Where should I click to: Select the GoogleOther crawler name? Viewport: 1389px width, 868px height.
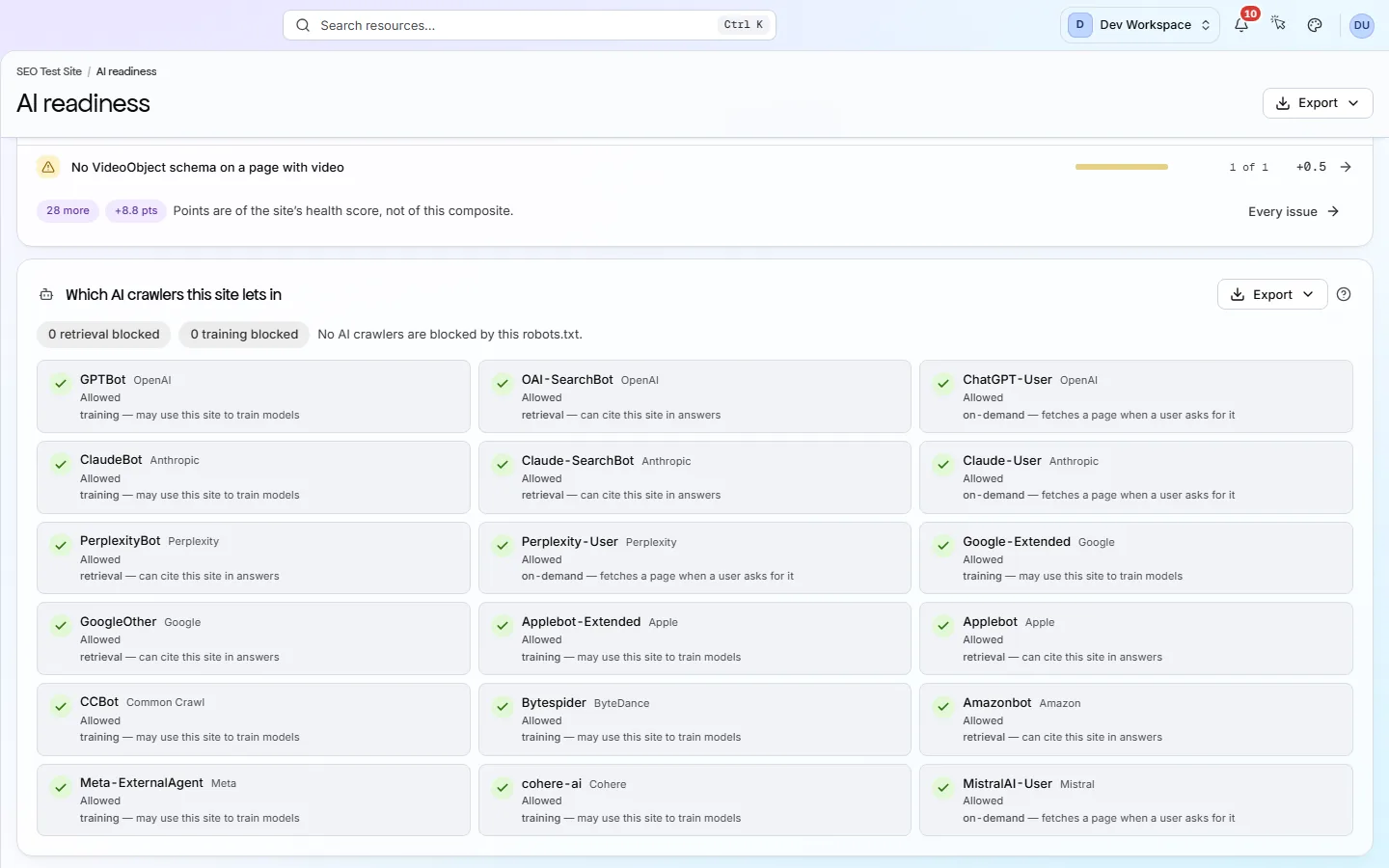tap(118, 622)
